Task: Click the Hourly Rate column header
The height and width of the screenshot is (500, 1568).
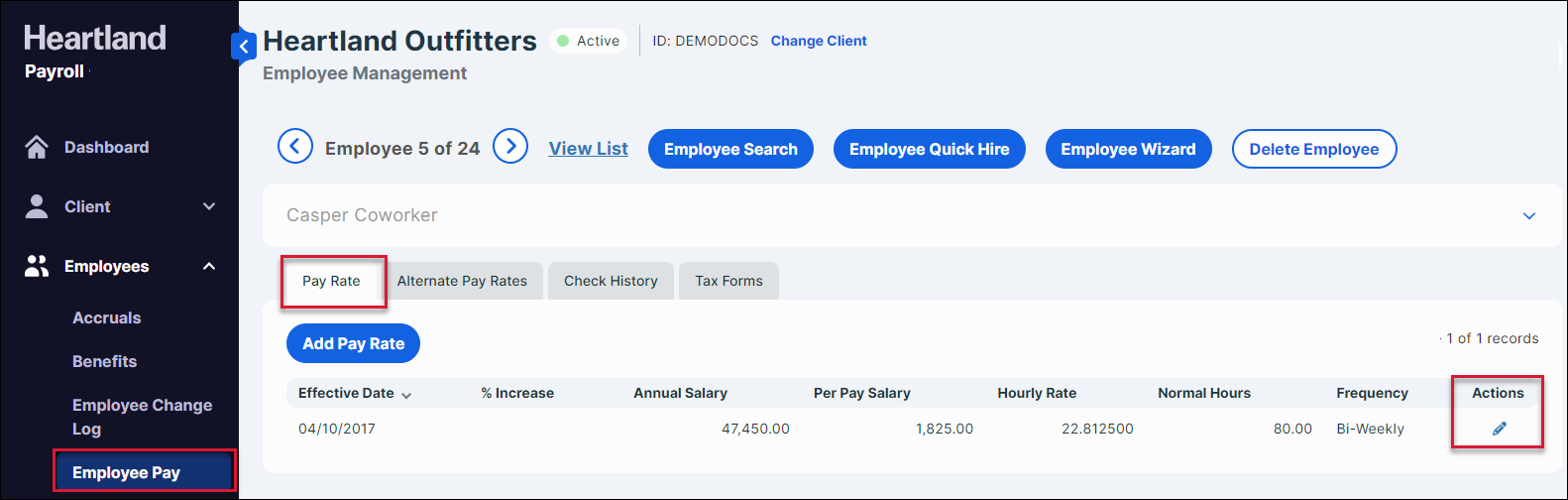Action: pos(1037,393)
